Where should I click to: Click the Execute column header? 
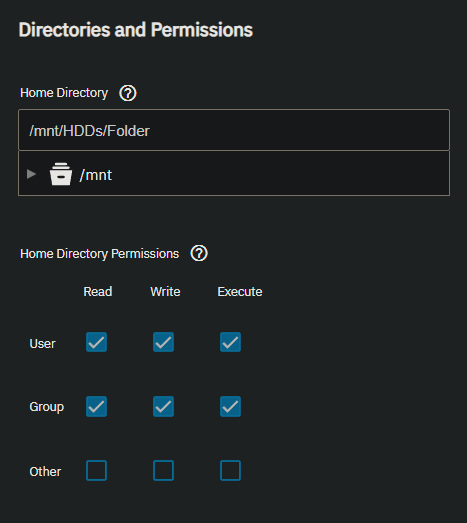point(240,292)
